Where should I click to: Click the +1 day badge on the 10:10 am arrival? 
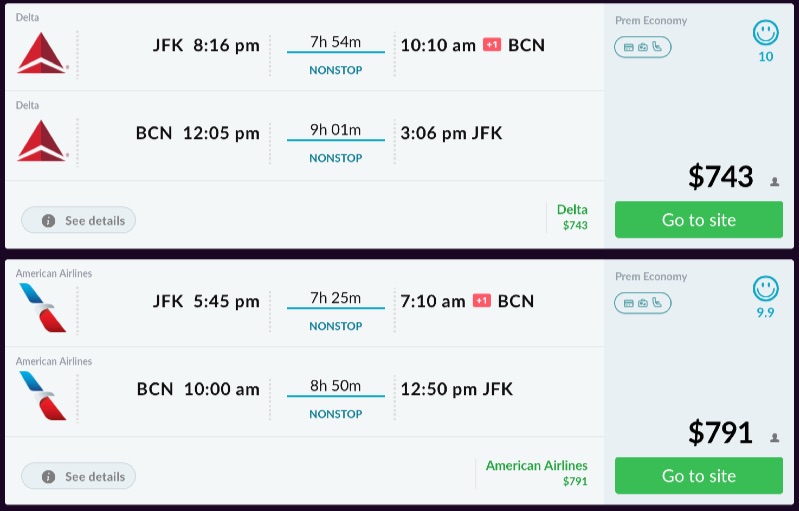pyautogui.click(x=491, y=45)
